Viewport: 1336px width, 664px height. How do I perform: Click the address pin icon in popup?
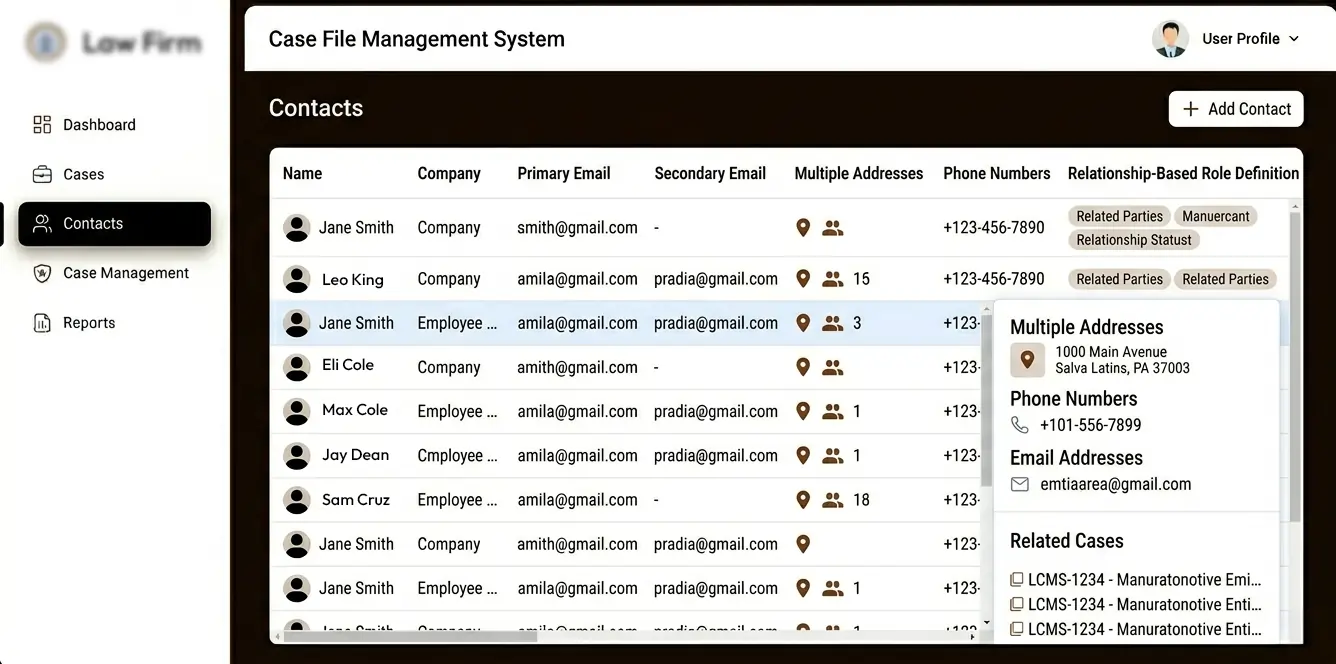point(1027,360)
